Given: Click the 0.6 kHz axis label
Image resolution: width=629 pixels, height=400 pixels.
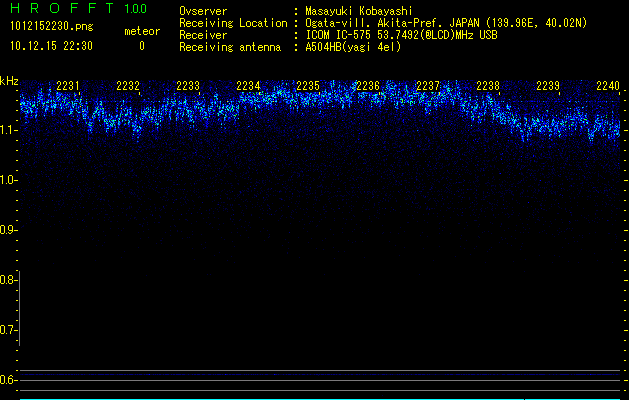Looking at the screenshot, I should point(8,380).
